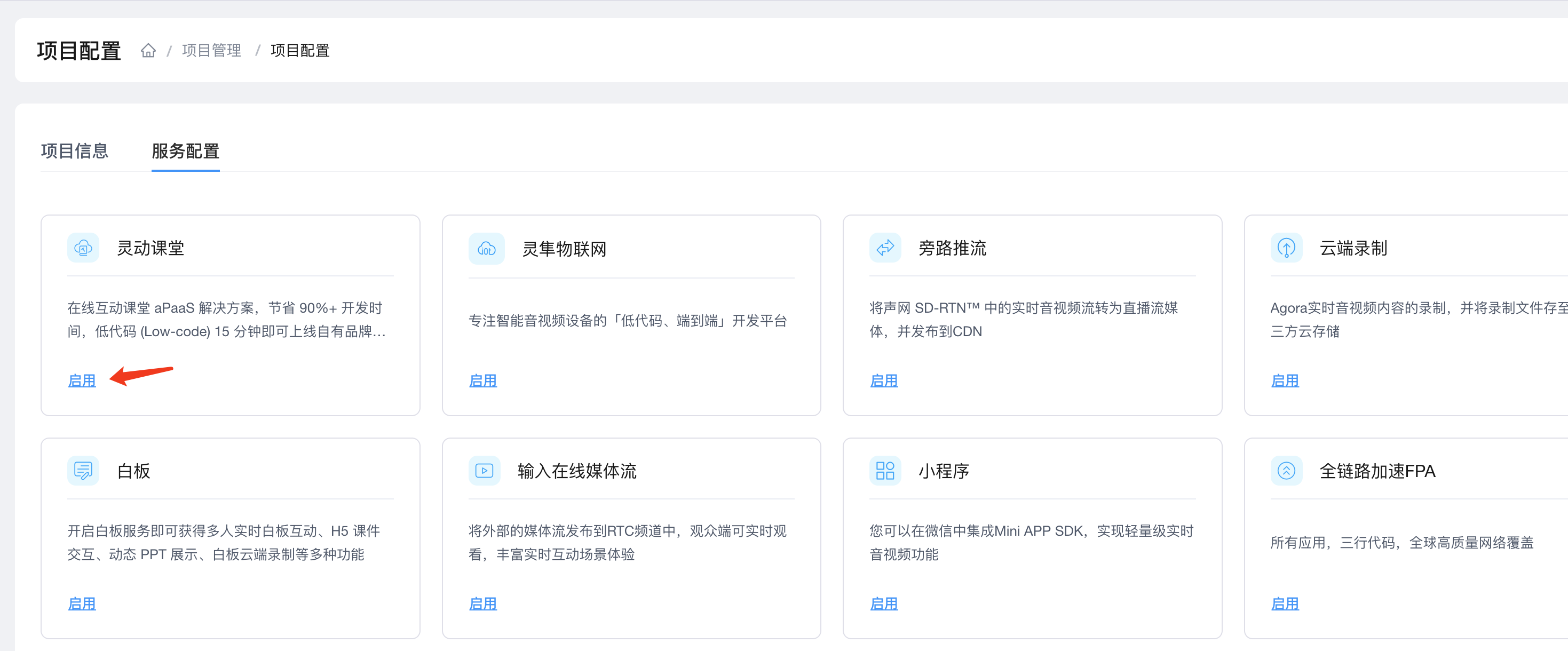The image size is (1568, 651).
Task: Enable 云端录制 service
Action: tap(1285, 381)
